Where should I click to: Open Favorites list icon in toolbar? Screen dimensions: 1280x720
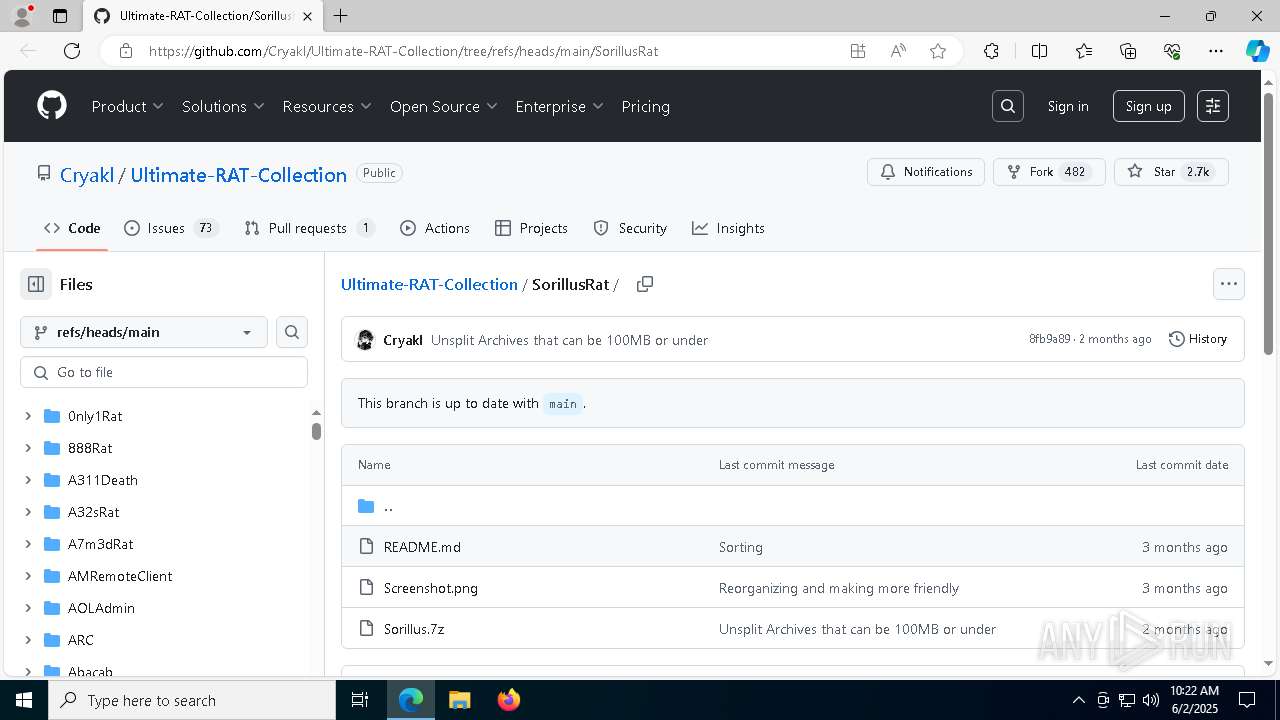click(1084, 51)
